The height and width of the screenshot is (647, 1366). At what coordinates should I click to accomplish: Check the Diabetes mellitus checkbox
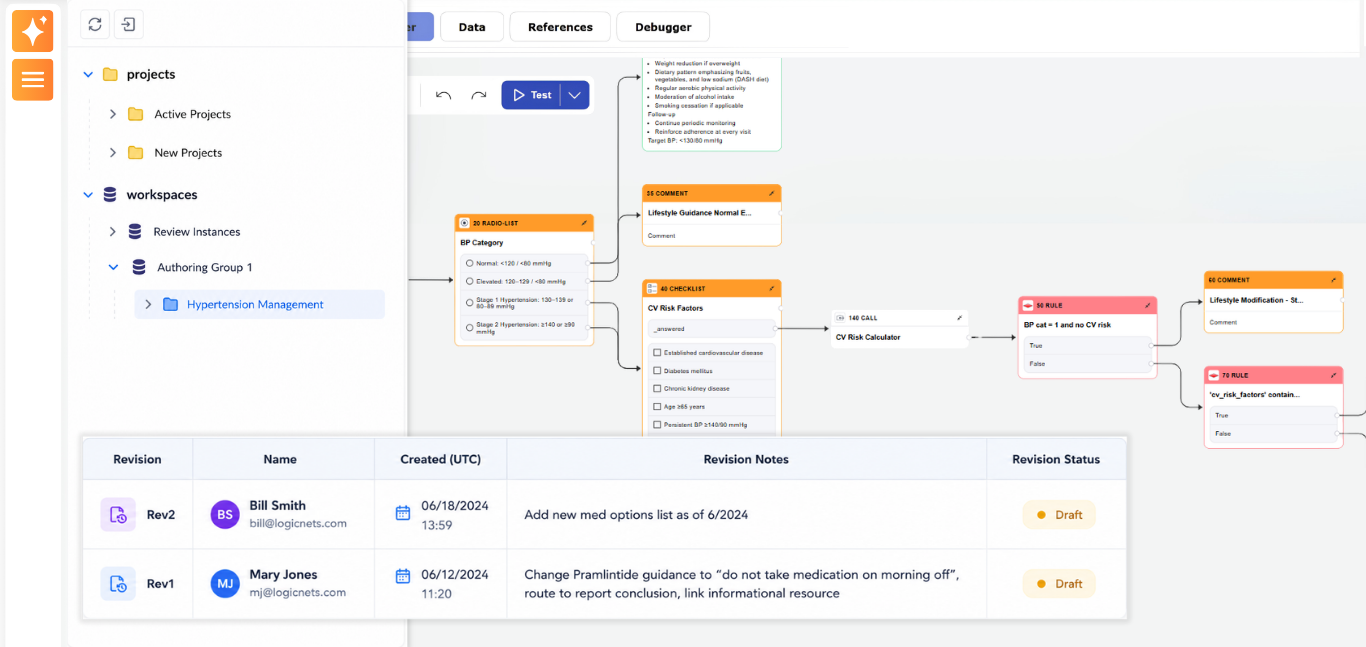tap(656, 370)
